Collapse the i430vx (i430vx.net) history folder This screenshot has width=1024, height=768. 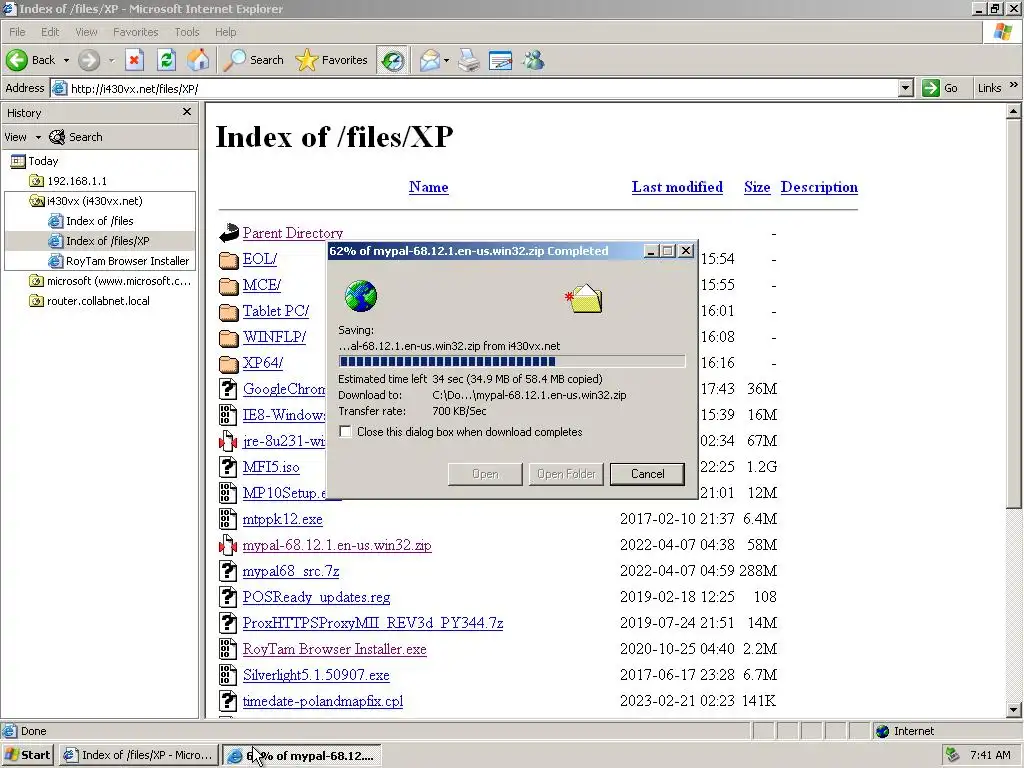86,201
